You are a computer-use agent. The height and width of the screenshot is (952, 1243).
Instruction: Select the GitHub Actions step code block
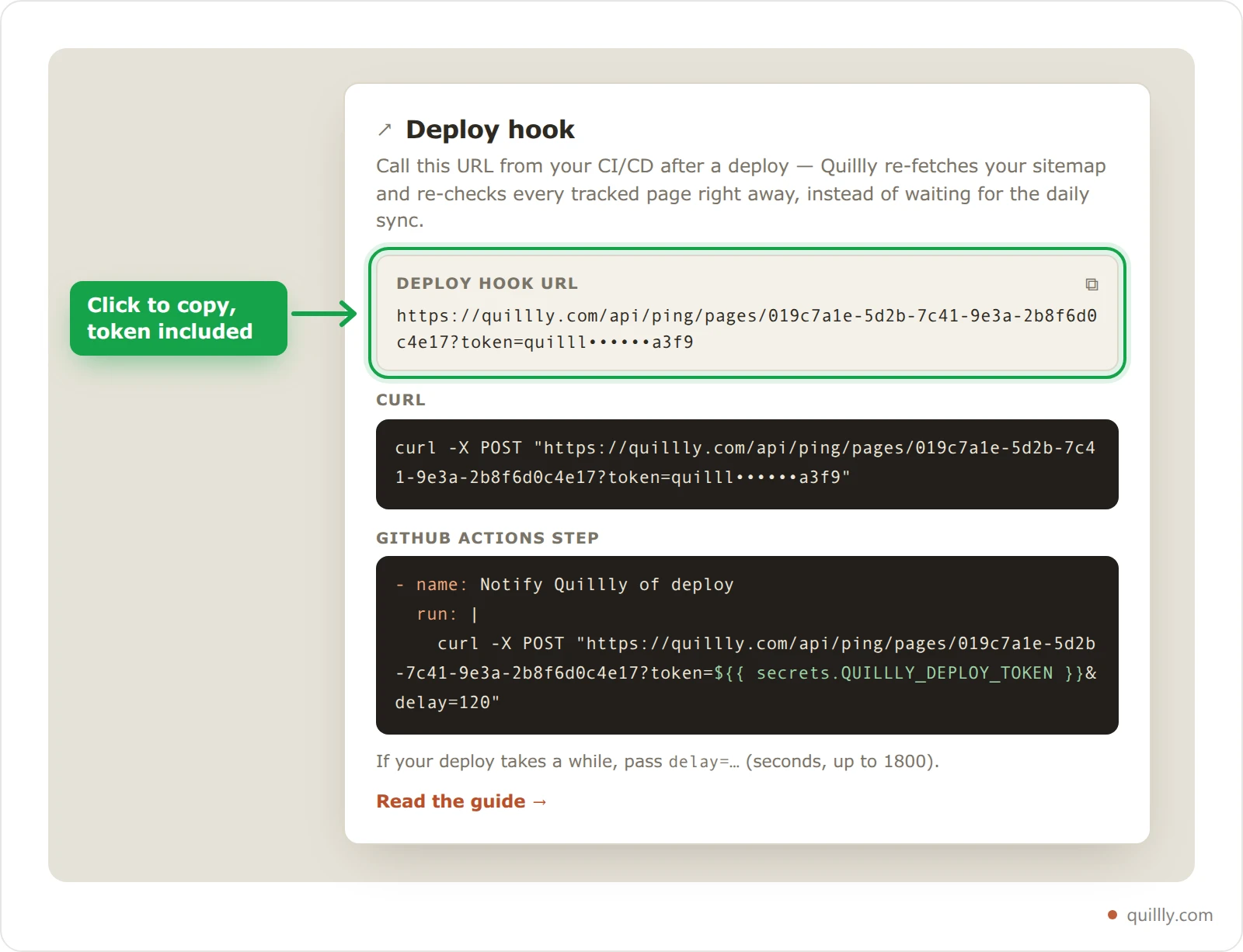pyautogui.click(x=747, y=645)
